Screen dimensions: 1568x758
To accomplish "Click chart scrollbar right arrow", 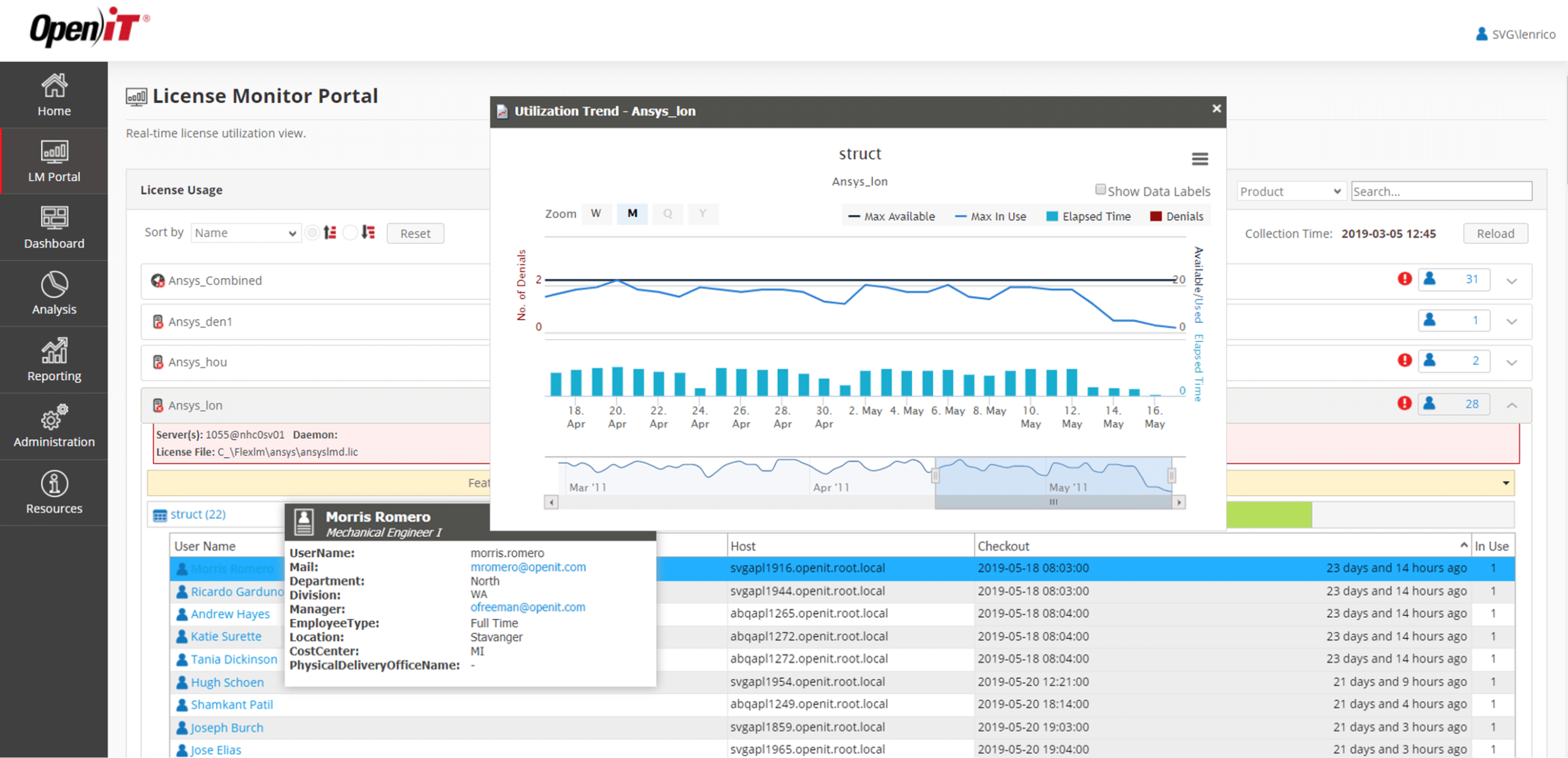I will pos(1179,503).
